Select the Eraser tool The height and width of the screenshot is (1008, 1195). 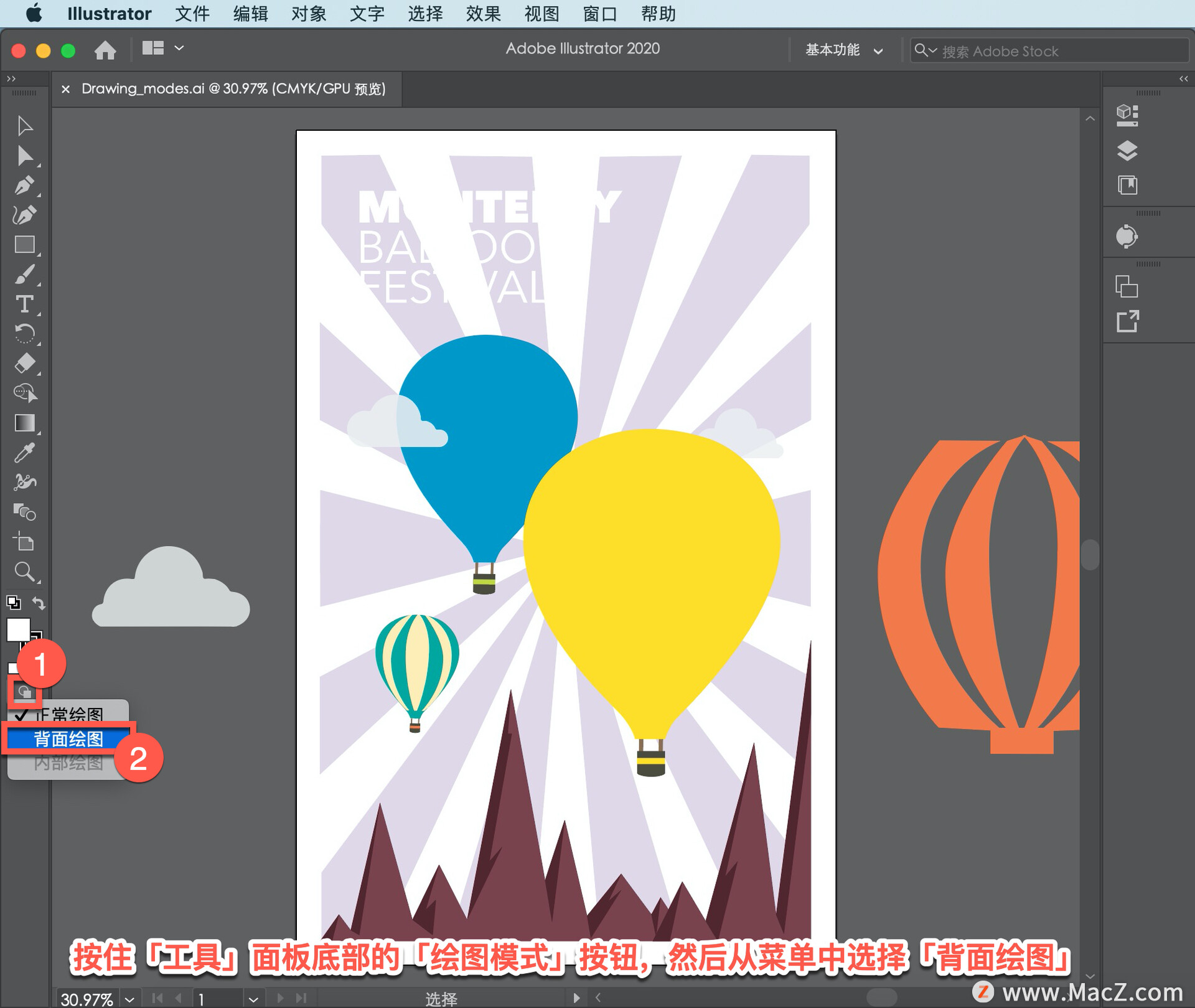point(24,363)
